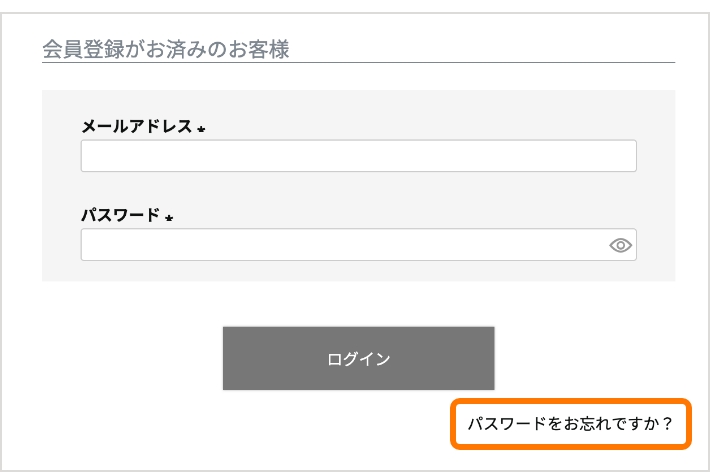
Task: Click the メールアドレス input field
Action: (358, 156)
